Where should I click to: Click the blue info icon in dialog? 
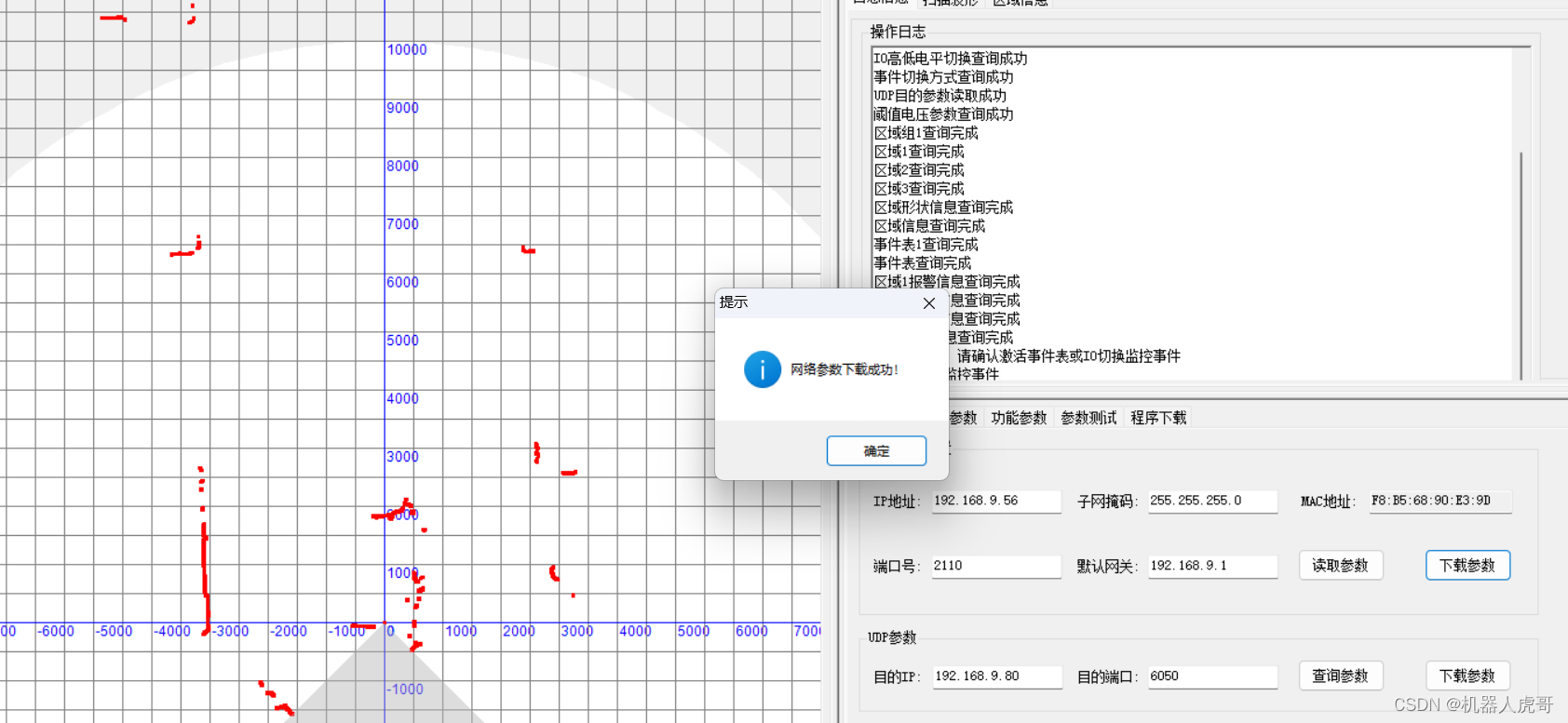click(763, 369)
